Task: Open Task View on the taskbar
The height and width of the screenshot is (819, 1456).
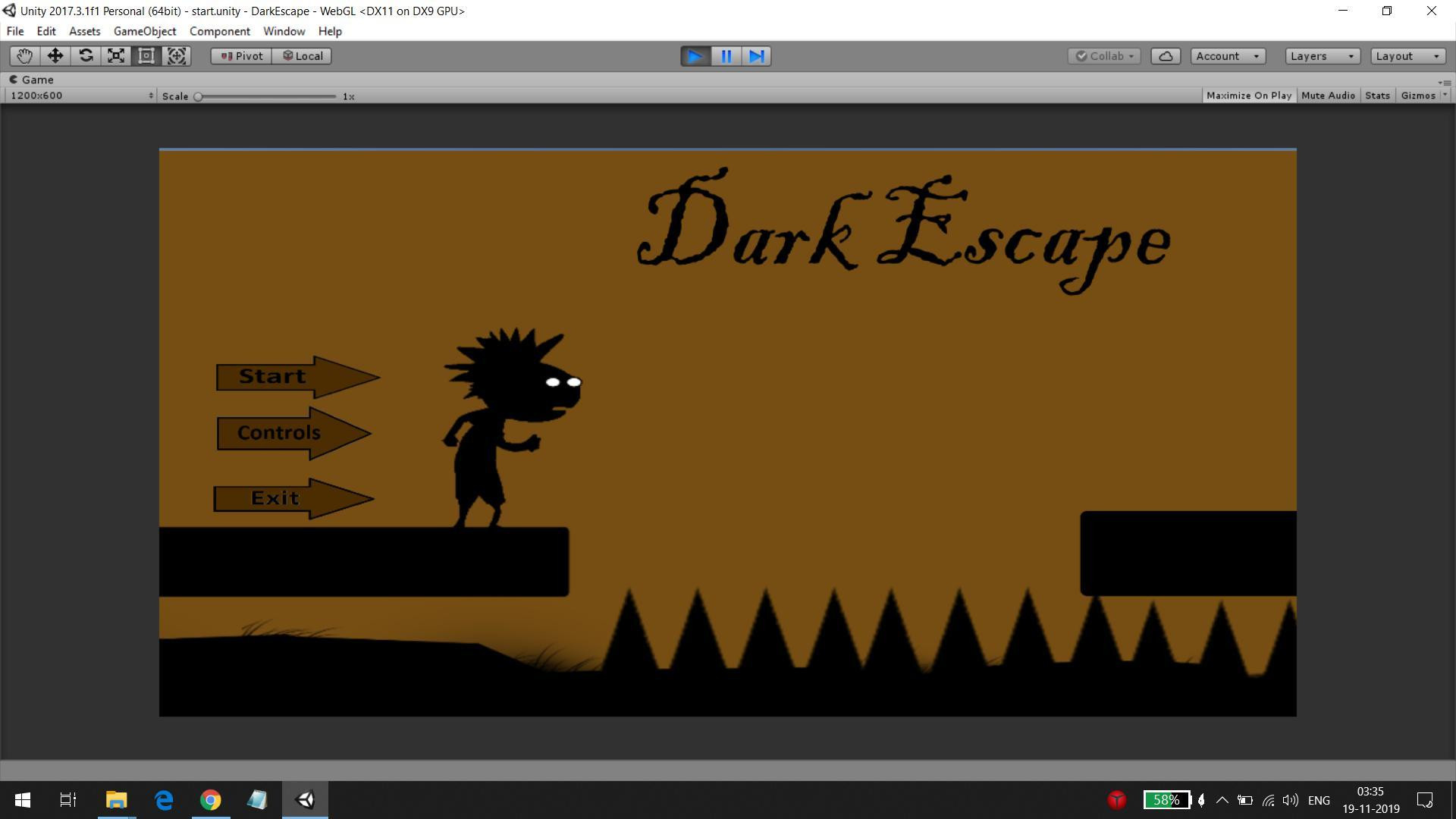Action: [68, 800]
